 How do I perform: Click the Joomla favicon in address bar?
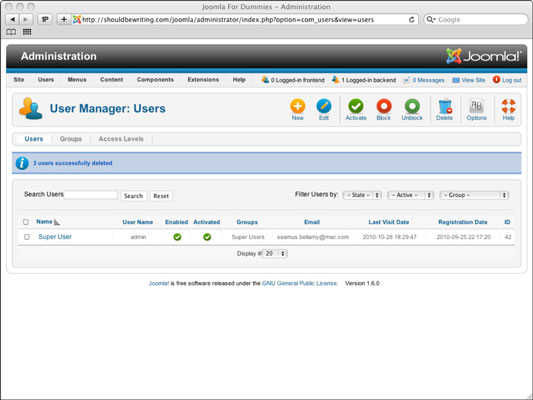77,19
